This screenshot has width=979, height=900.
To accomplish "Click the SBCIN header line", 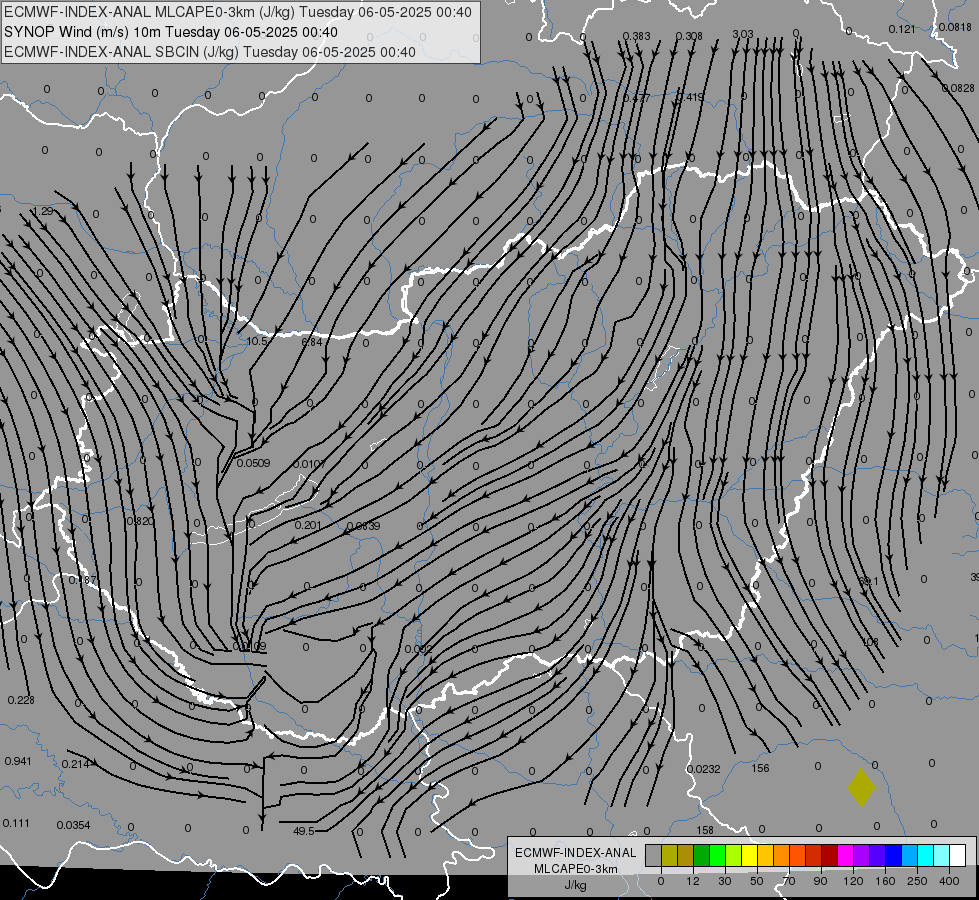I will coord(210,52).
